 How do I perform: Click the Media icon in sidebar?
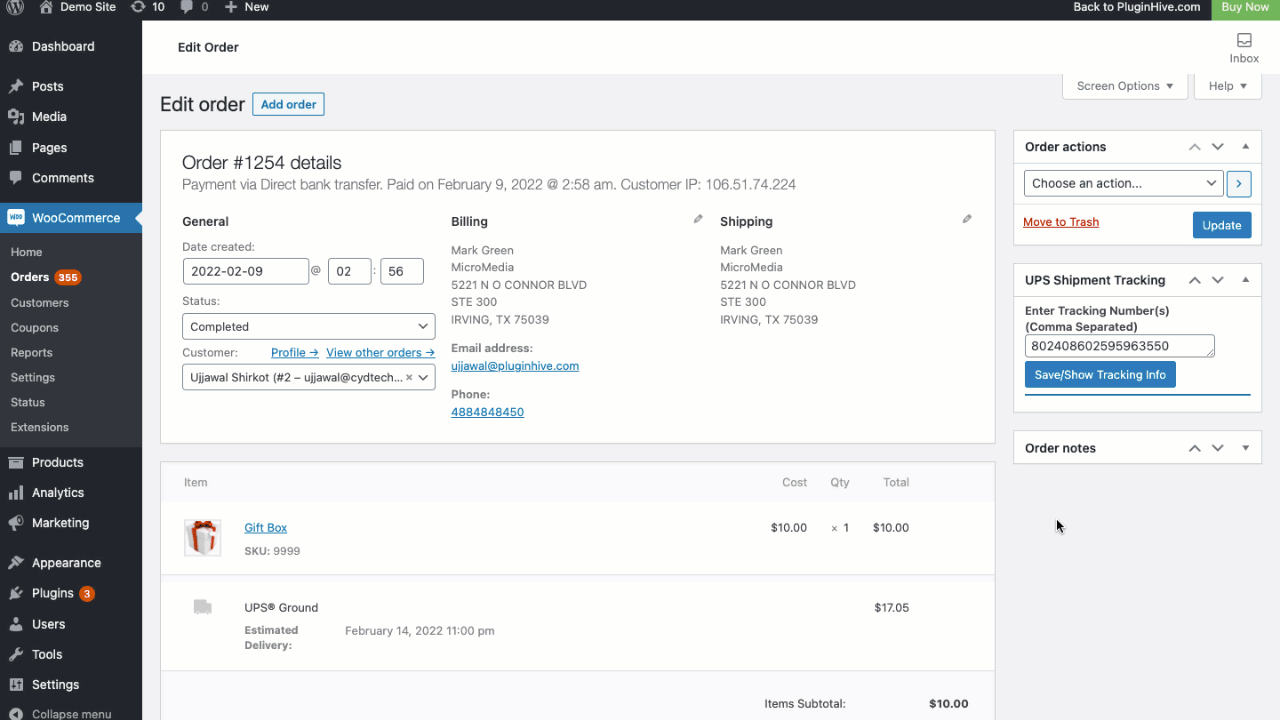tap(16, 117)
